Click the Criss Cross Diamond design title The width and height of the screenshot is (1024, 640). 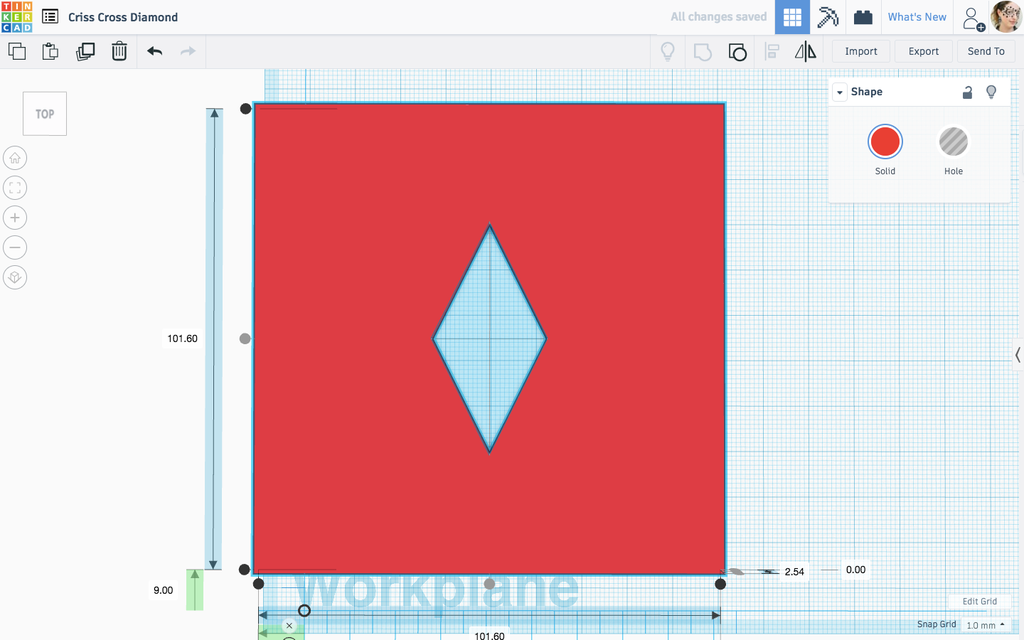(x=123, y=17)
